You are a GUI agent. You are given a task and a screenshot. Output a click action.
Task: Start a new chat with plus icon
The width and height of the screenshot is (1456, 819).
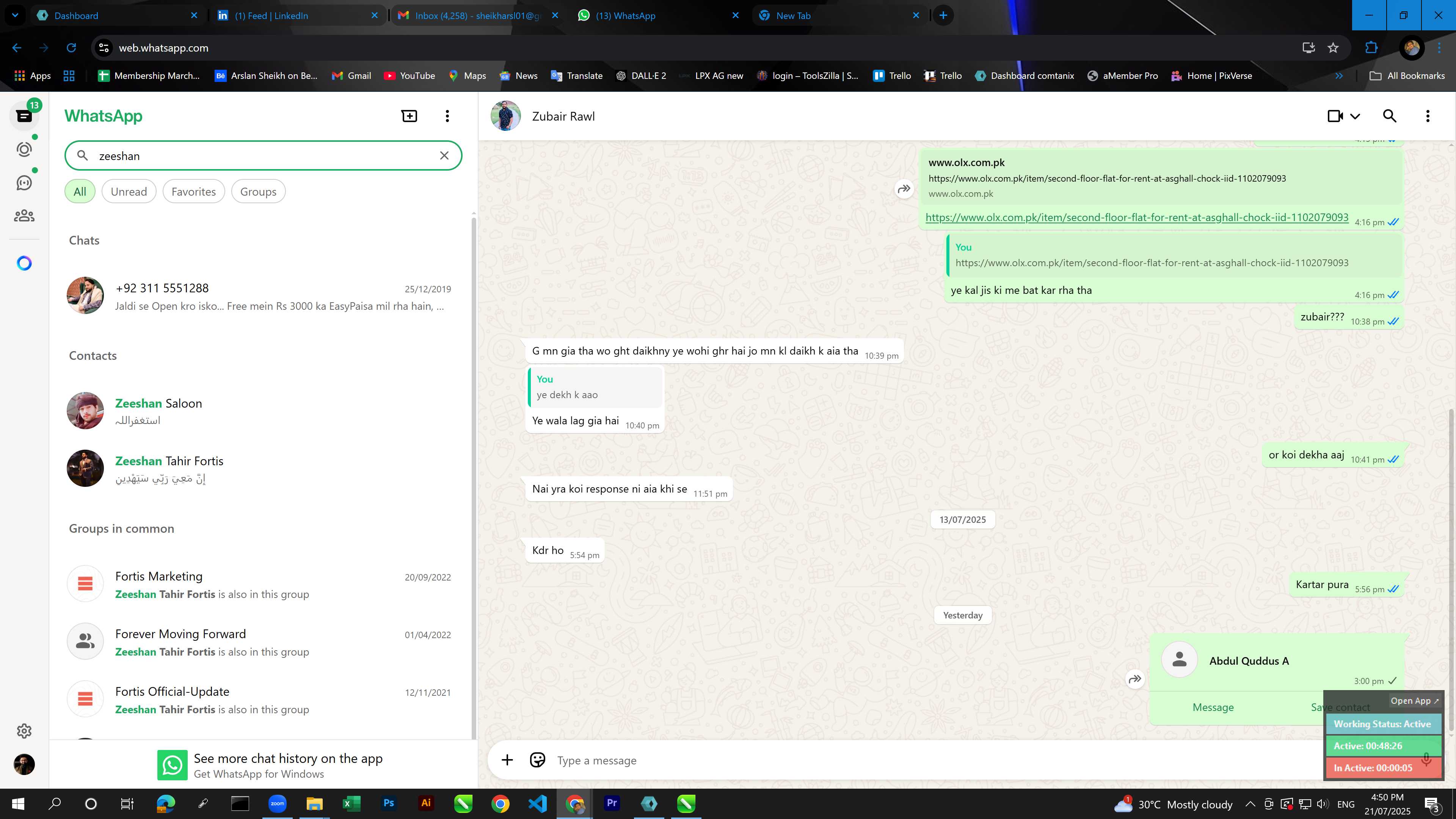[x=409, y=116]
